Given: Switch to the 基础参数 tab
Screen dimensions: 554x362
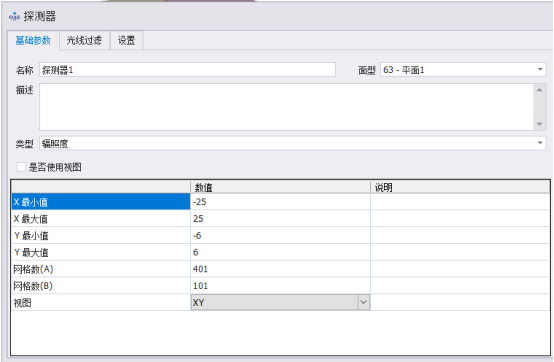Looking at the screenshot, I should point(33,41).
